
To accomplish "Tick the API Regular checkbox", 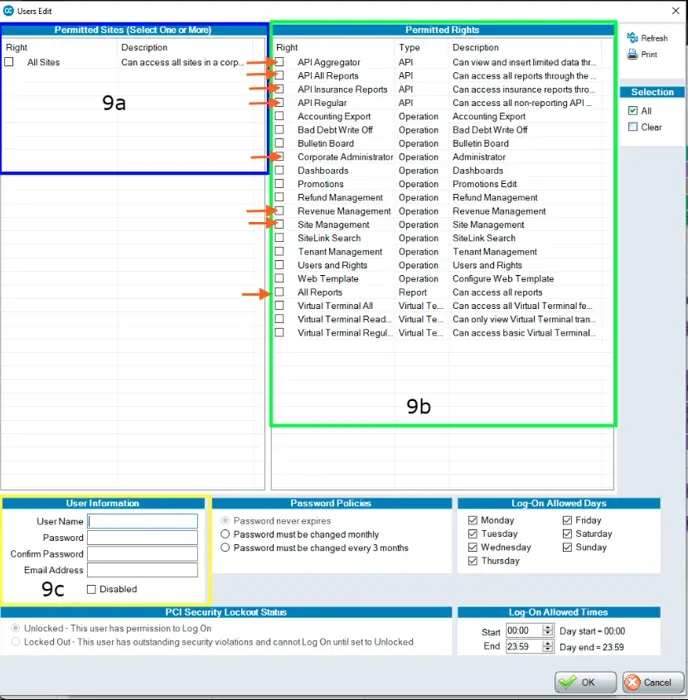I will click(x=279, y=103).
